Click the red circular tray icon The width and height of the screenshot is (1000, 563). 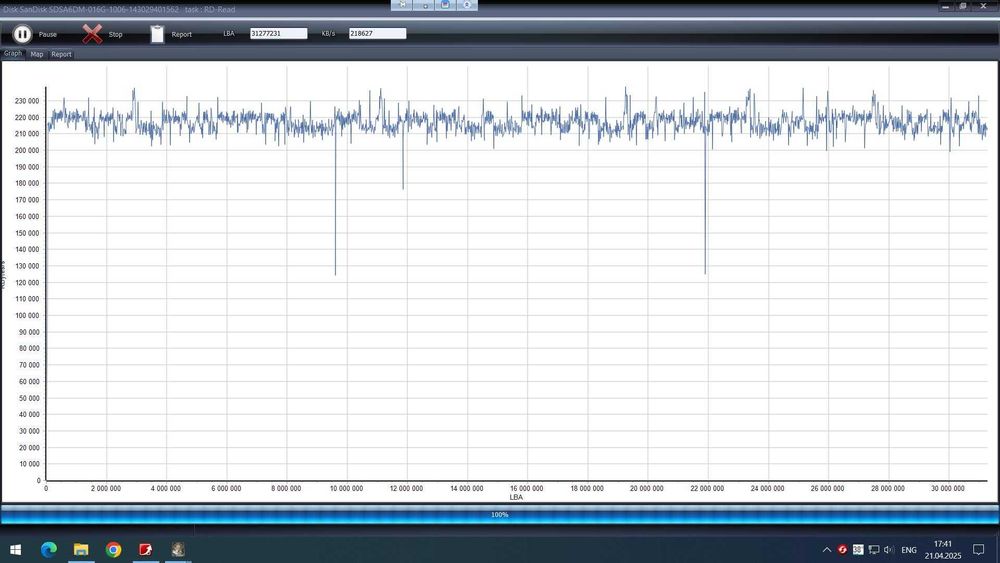(x=842, y=550)
